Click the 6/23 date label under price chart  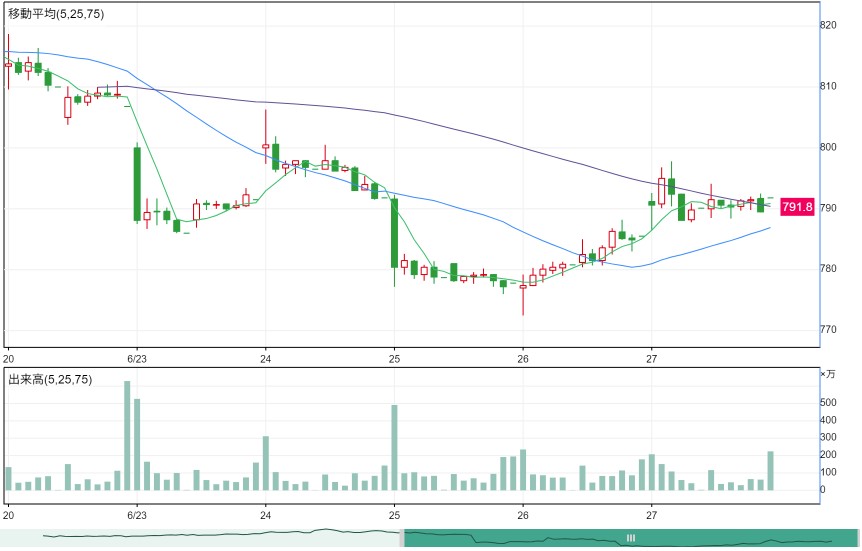[x=137, y=360]
